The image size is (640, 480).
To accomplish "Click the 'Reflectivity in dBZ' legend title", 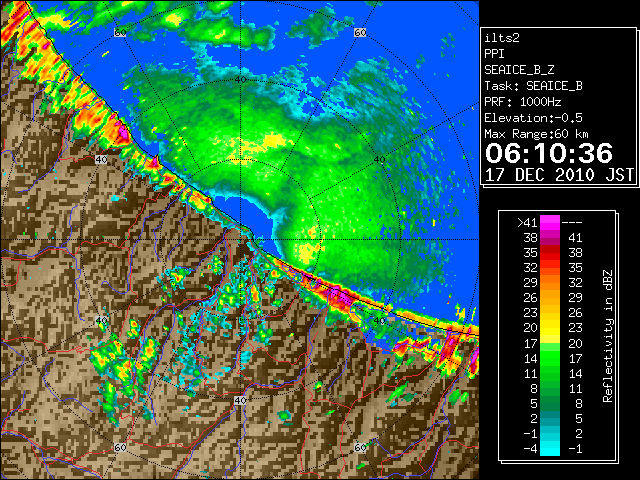I will [608, 336].
